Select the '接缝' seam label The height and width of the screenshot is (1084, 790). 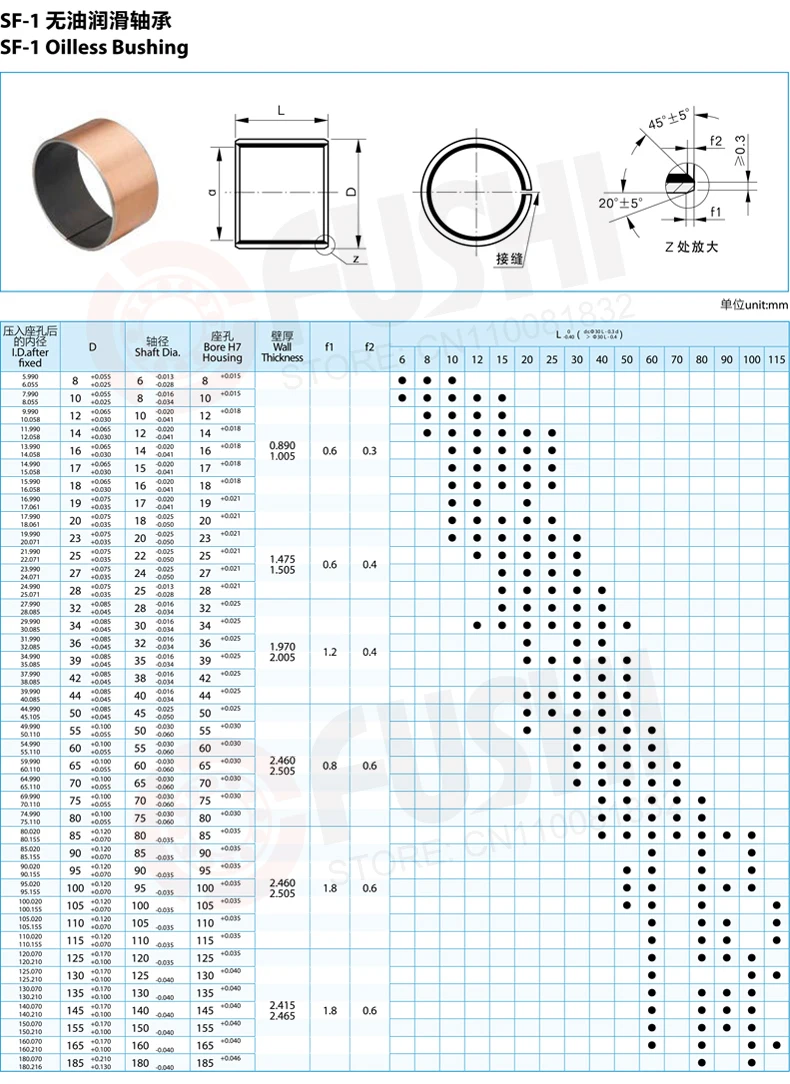pos(509,259)
